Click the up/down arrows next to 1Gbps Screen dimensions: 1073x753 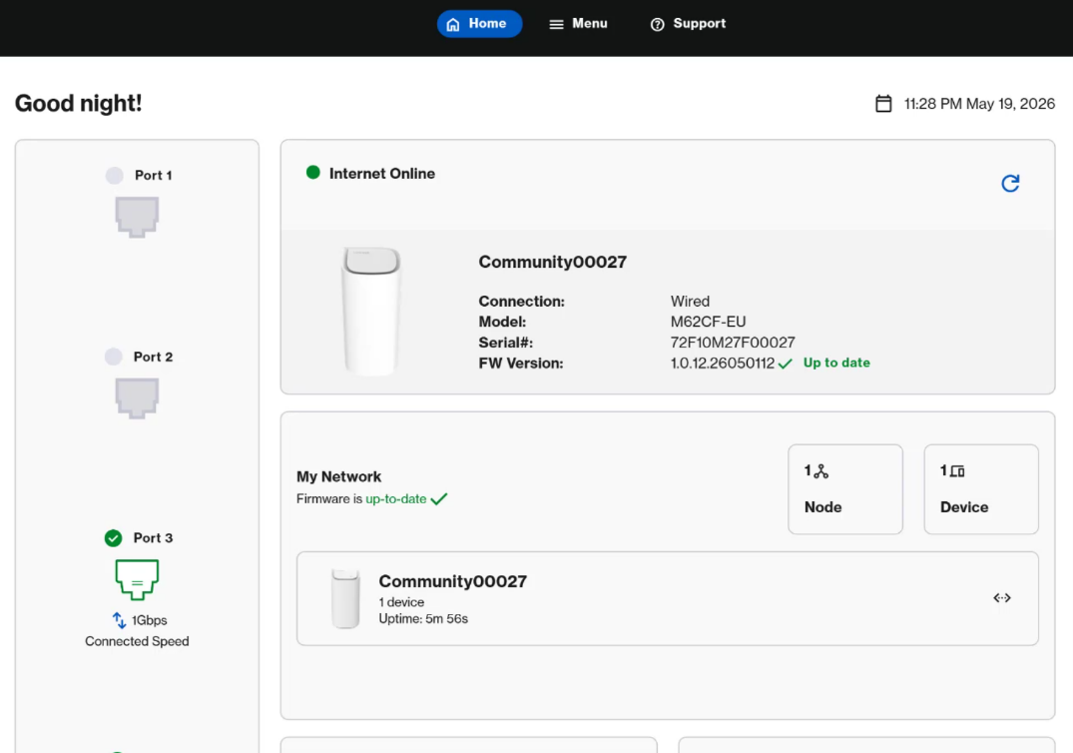(119, 620)
